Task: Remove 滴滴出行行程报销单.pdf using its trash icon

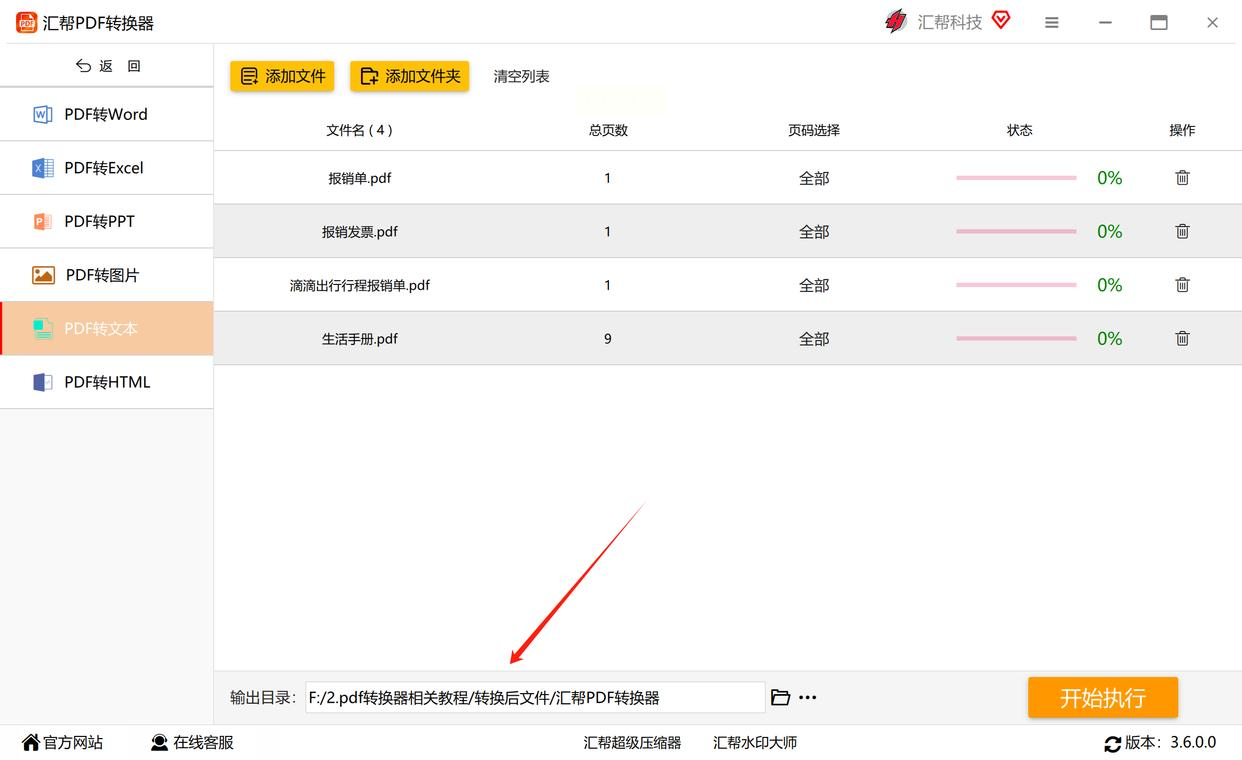Action: pos(1182,285)
